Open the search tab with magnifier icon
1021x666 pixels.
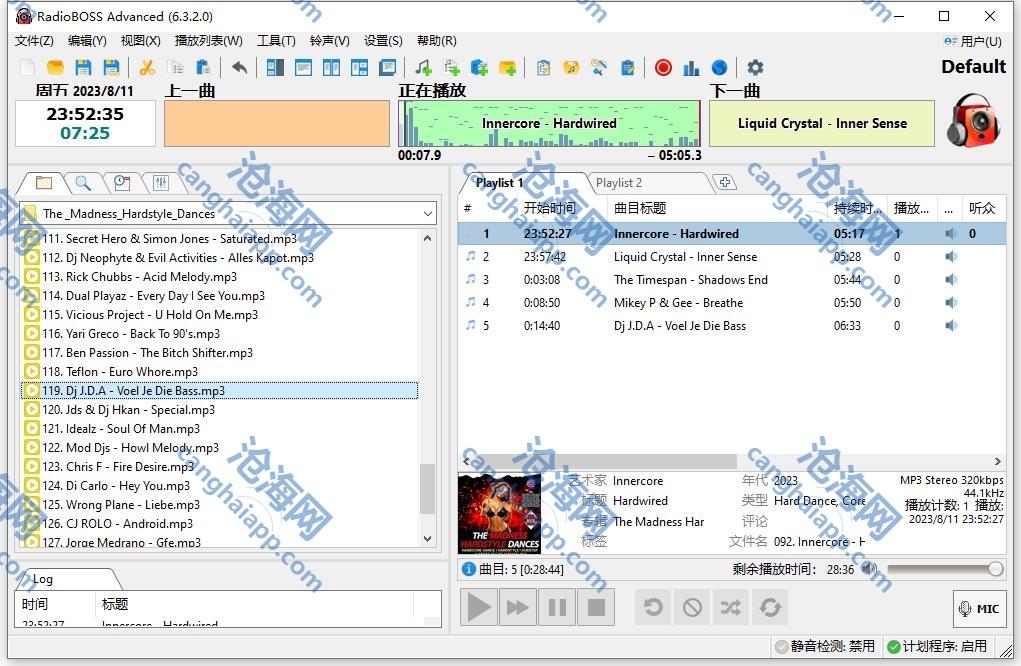pyautogui.click(x=83, y=183)
